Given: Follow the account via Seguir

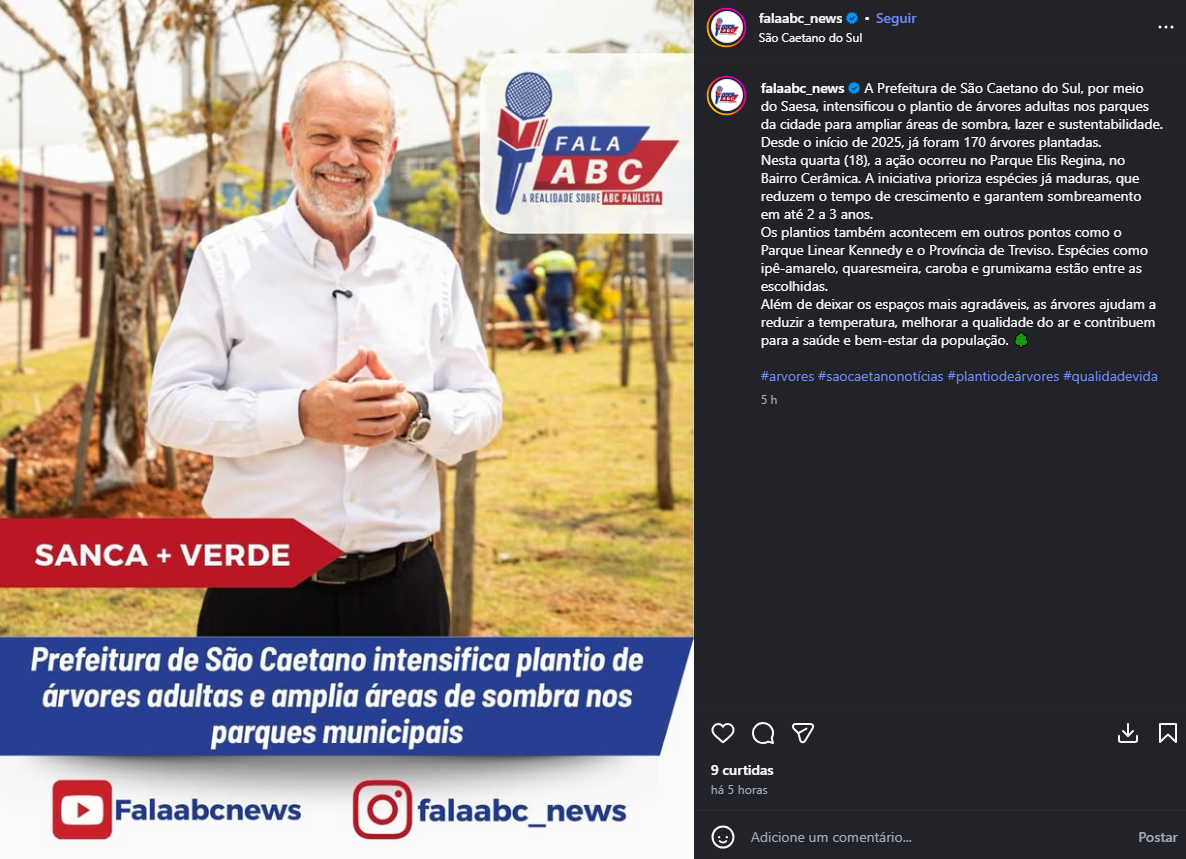Looking at the screenshot, I should pos(896,18).
